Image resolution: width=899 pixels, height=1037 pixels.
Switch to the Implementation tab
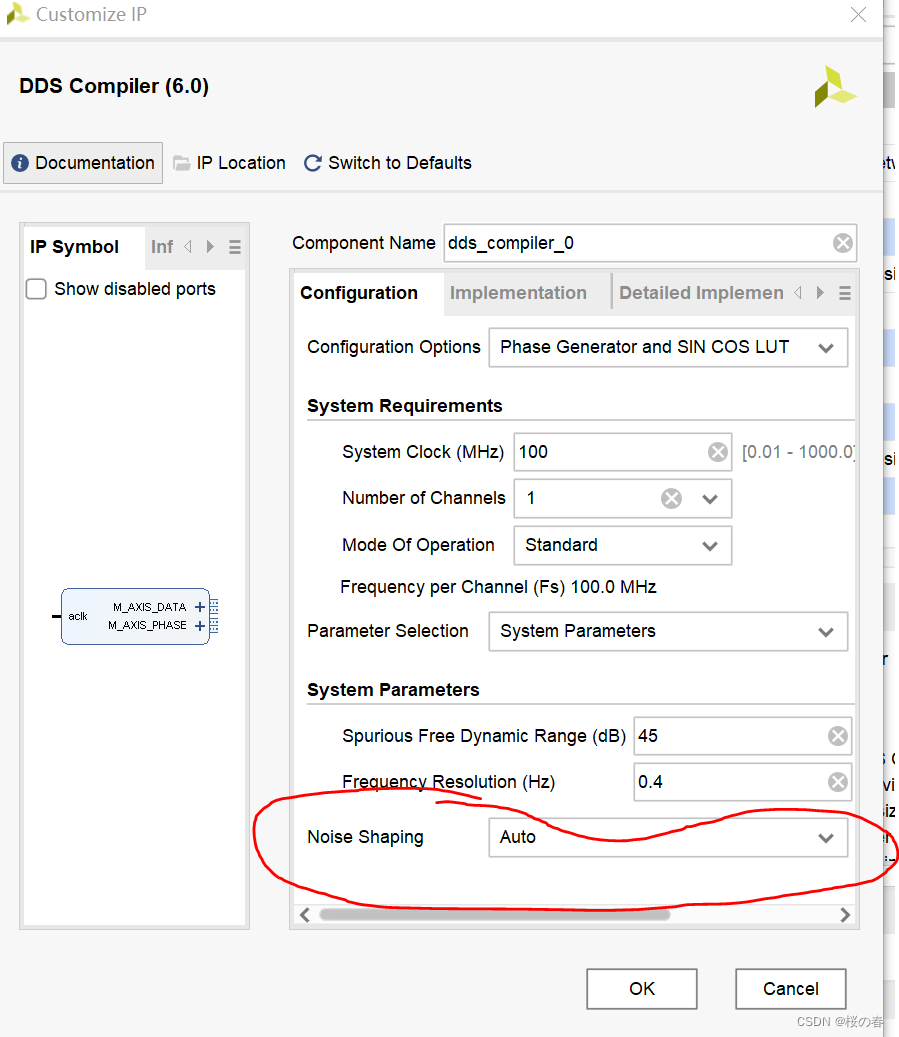click(x=518, y=293)
